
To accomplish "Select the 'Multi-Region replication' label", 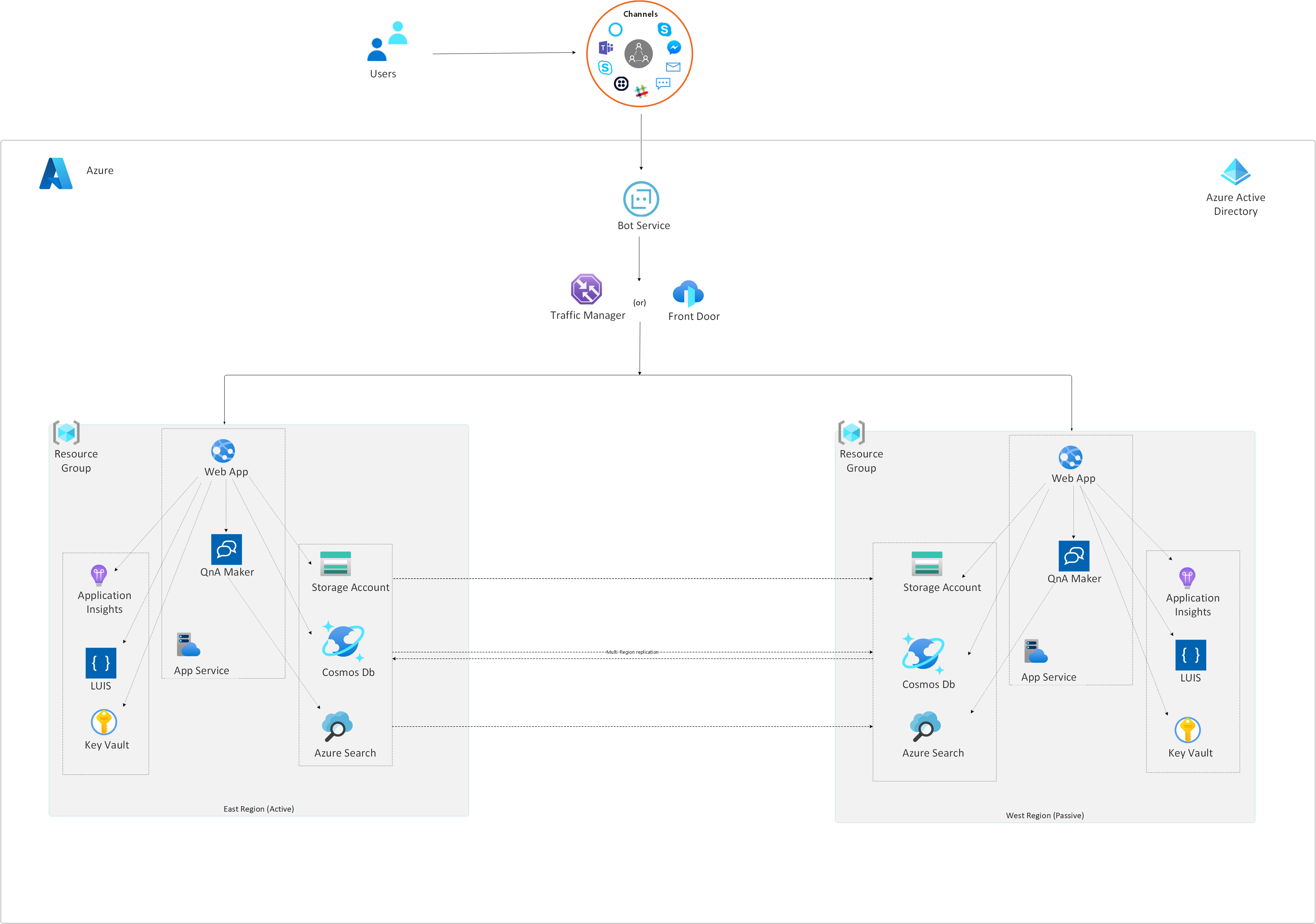I will coord(632,652).
